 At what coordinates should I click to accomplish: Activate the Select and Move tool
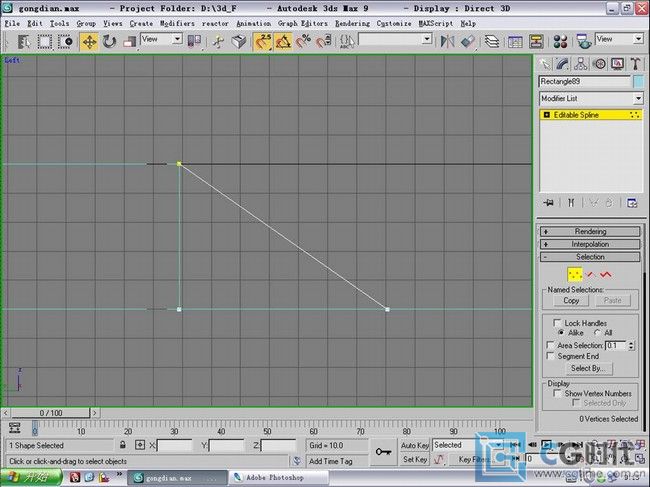pos(89,41)
